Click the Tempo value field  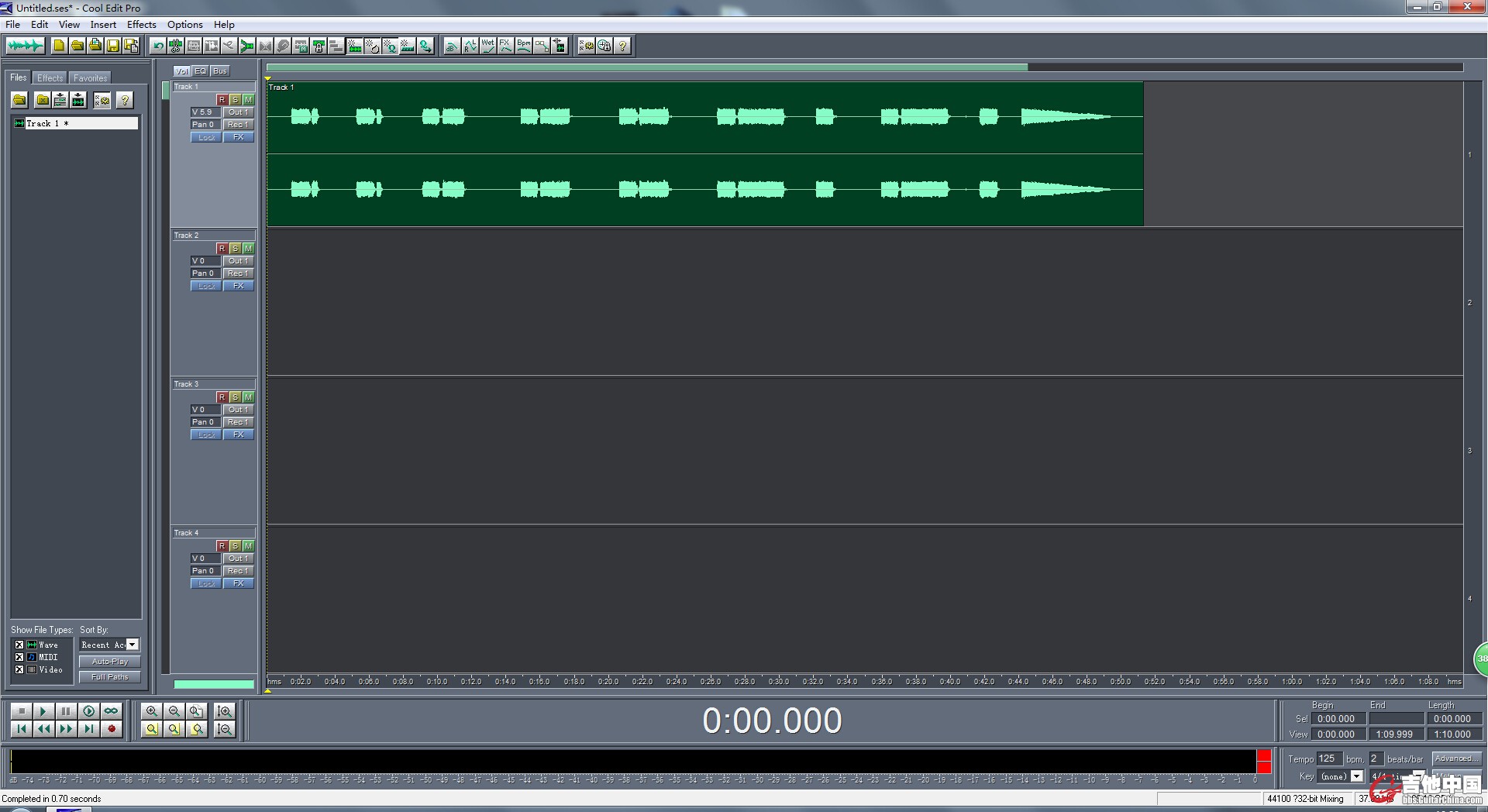[x=1328, y=759]
